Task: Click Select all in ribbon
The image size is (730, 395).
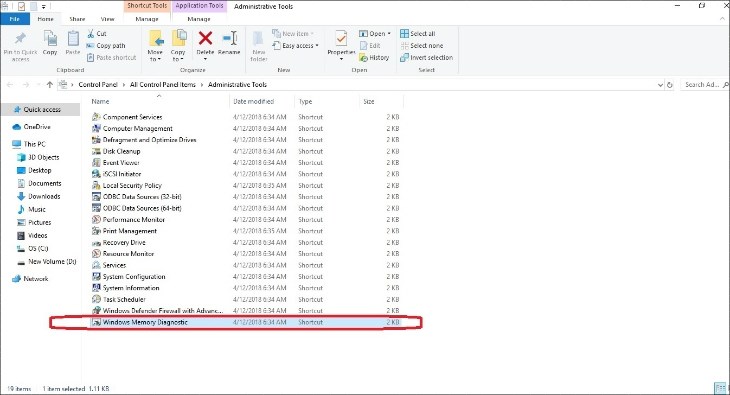Action: [x=418, y=34]
